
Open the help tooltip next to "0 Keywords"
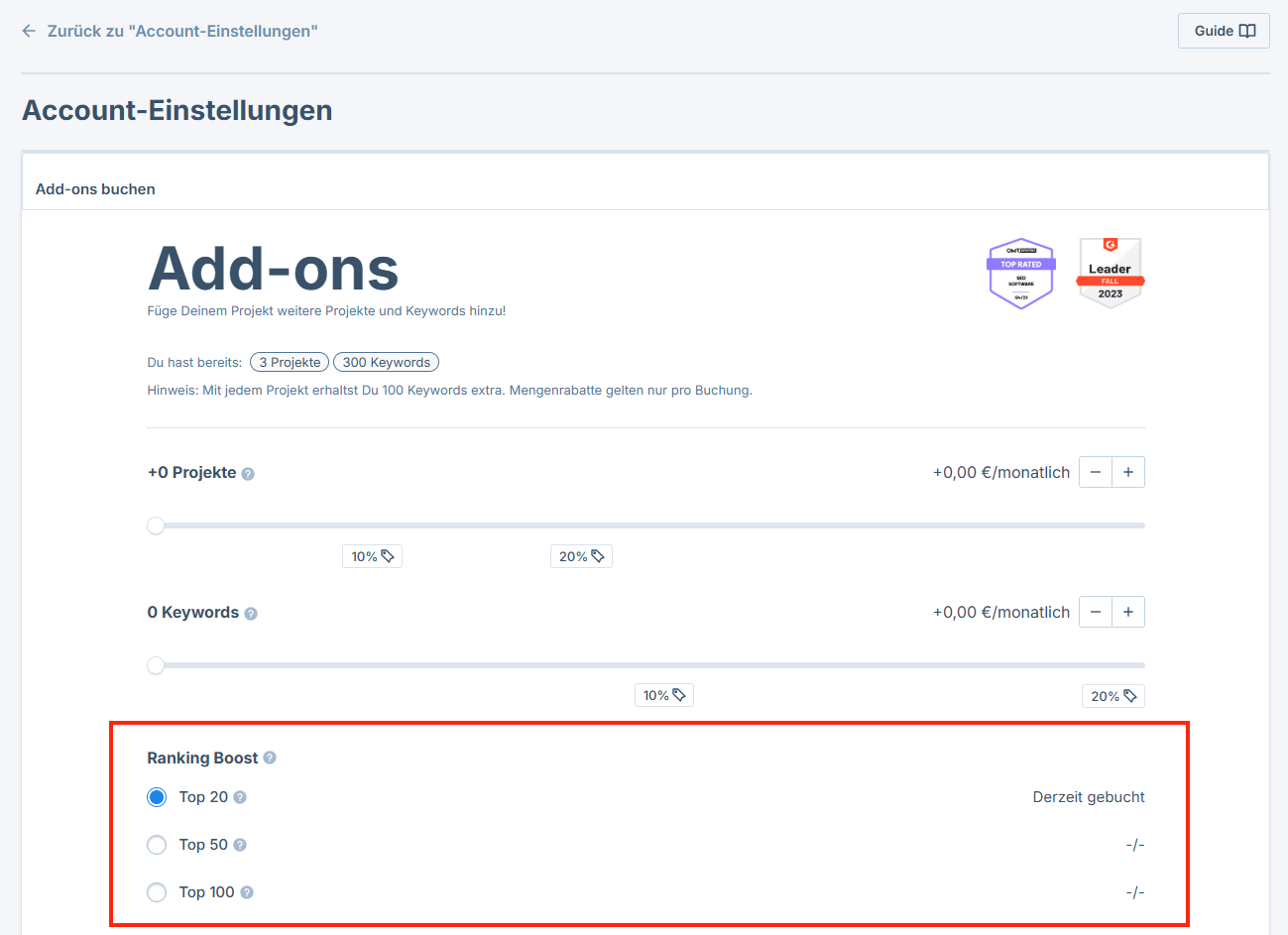point(251,612)
